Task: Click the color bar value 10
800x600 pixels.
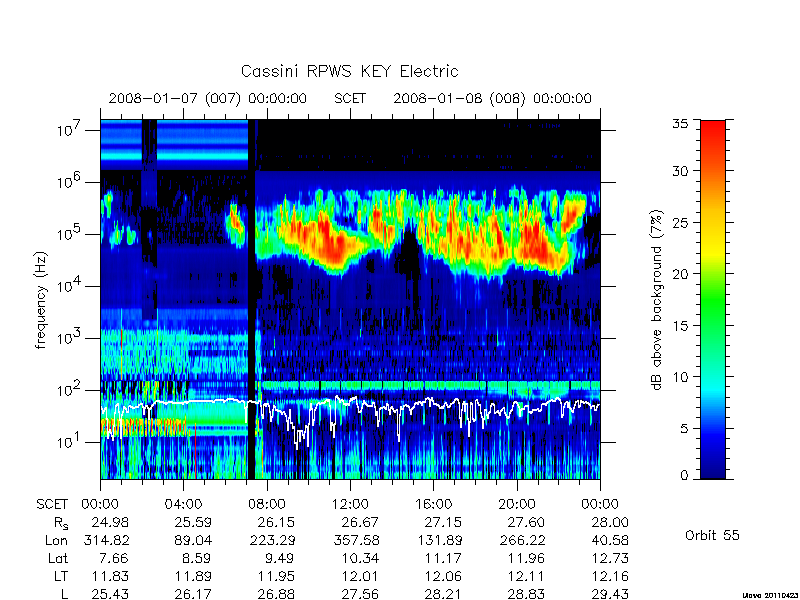Action: click(680, 377)
